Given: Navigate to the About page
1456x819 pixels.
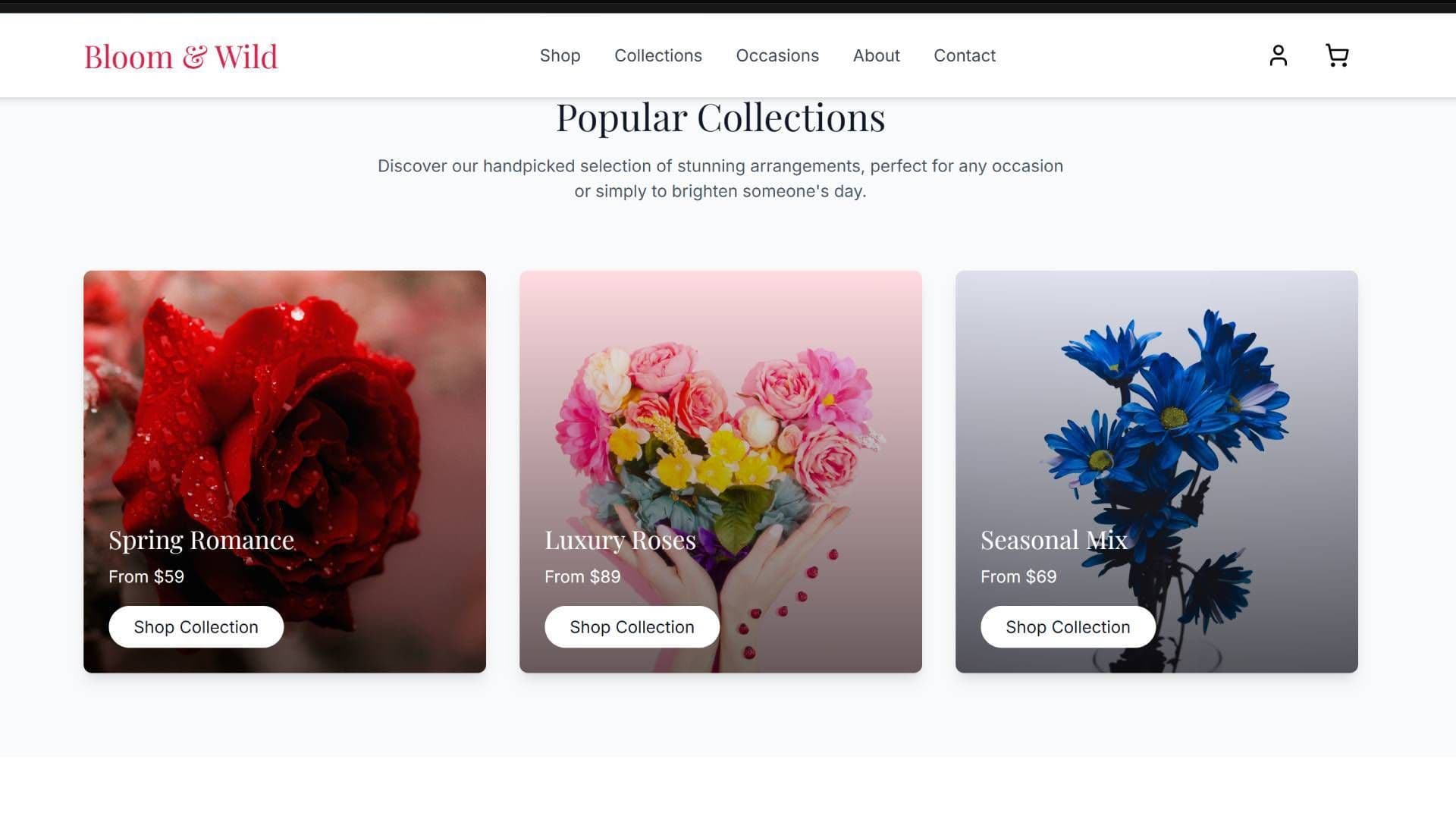Looking at the screenshot, I should (876, 55).
